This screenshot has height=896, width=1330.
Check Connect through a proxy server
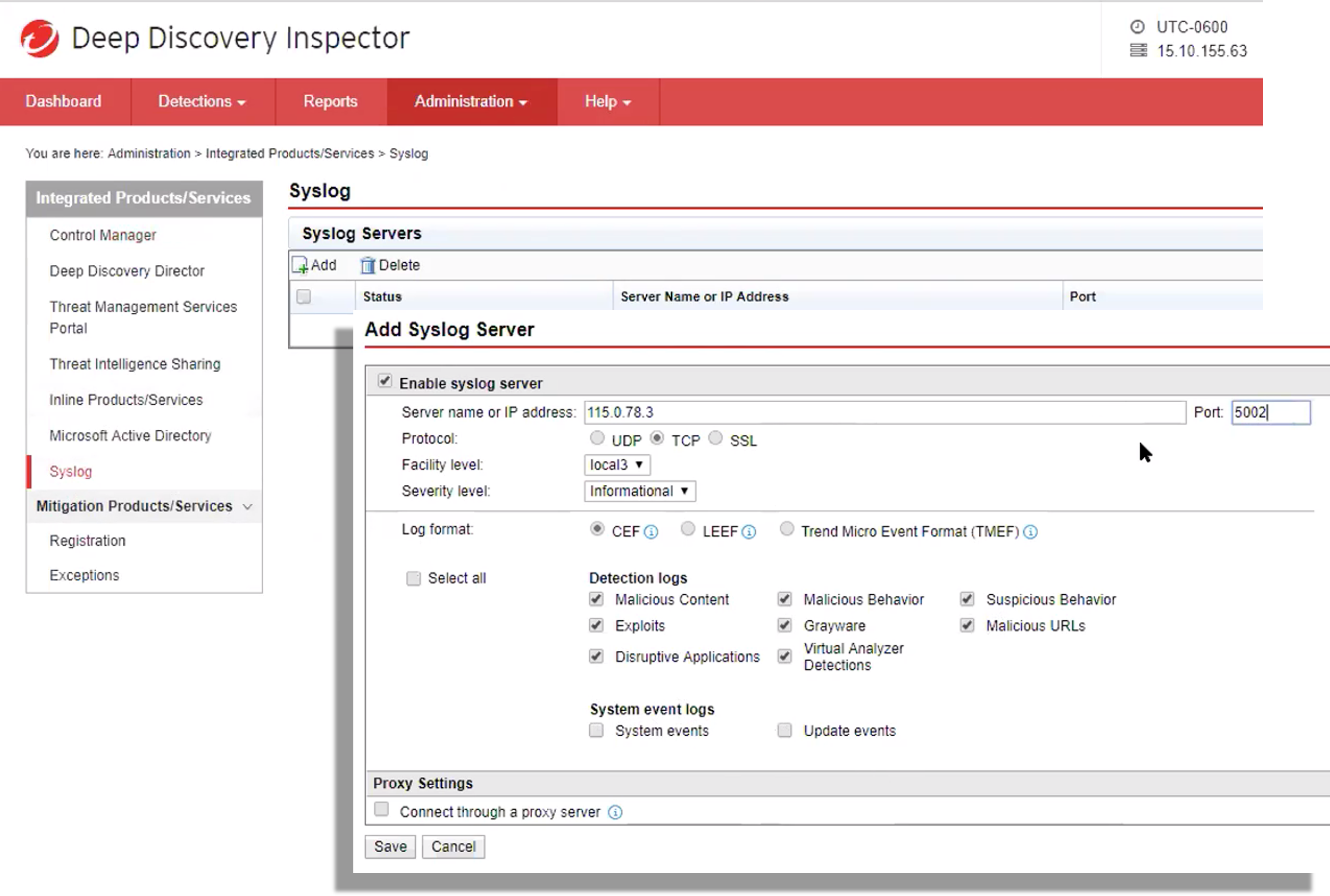(381, 809)
